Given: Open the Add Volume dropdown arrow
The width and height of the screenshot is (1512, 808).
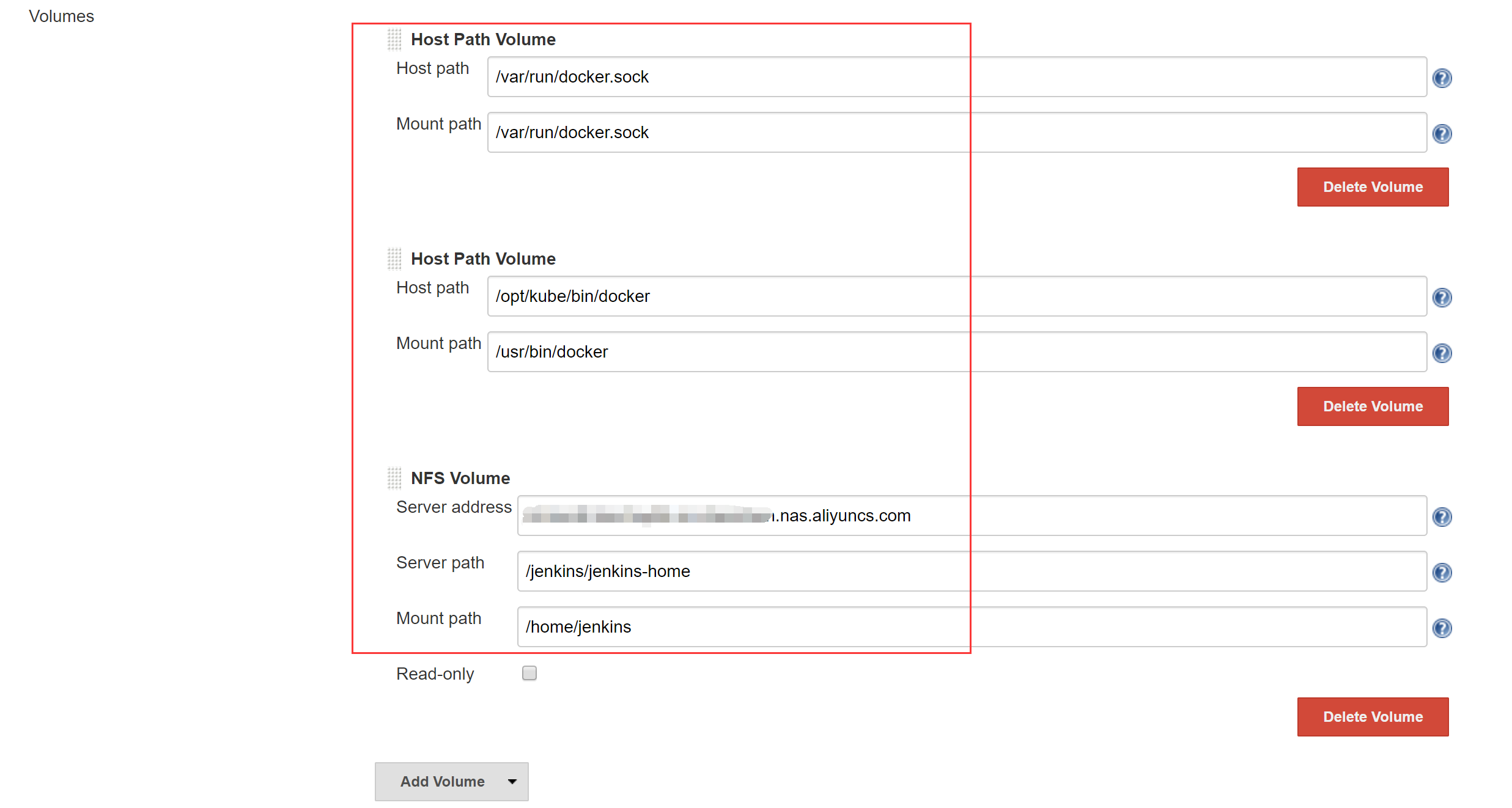Looking at the screenshot, I should click(x=512, y=781).
